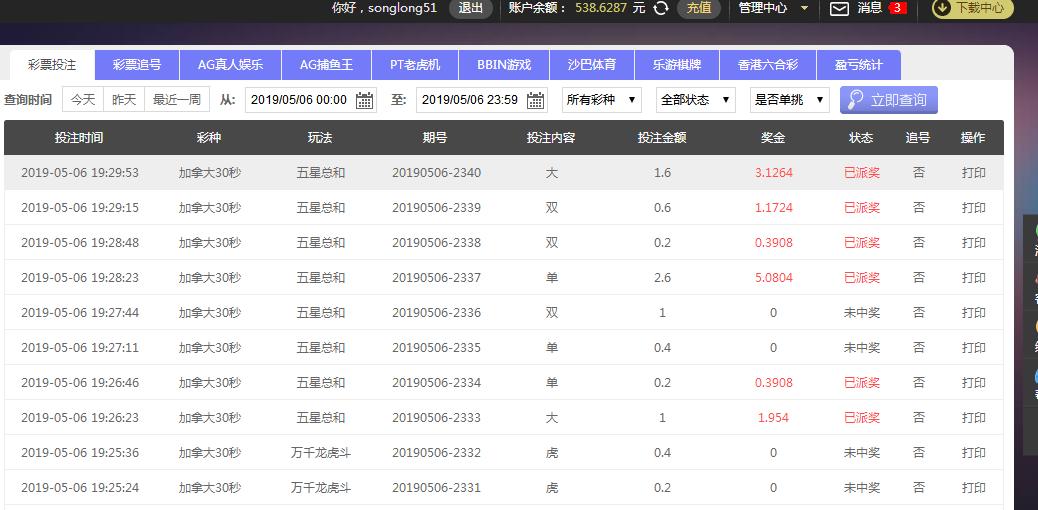Click the 投注时间 column header
This screenshot has width=1038, height=510.
[x=79, y=138]
